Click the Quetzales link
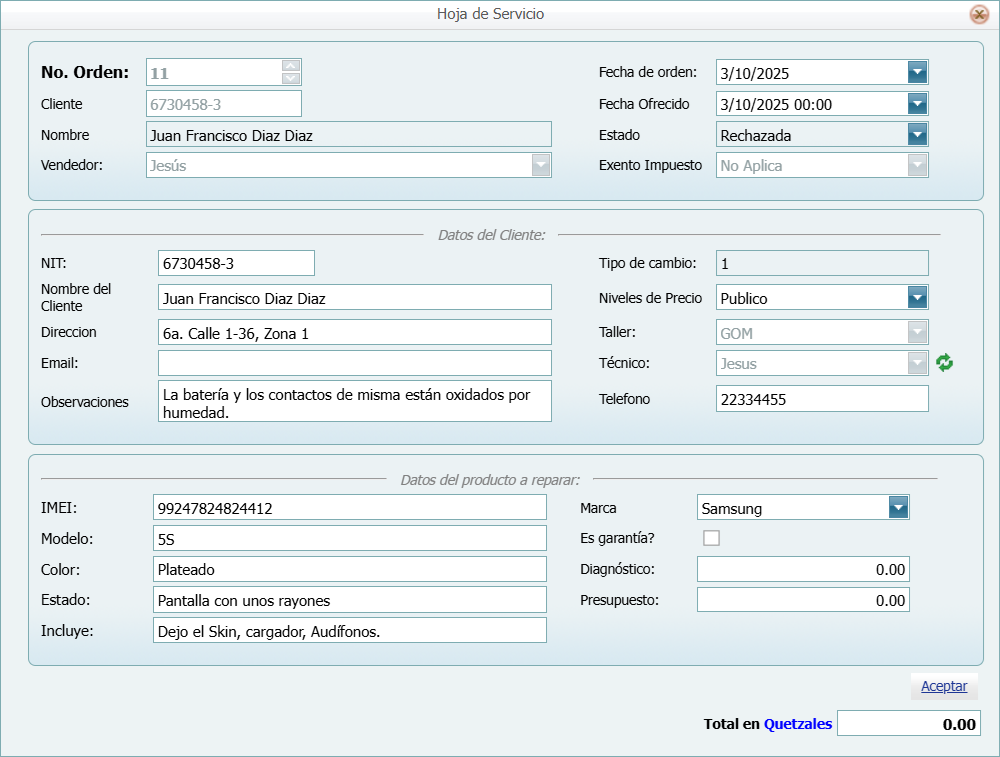 click(x=797, y=723)
